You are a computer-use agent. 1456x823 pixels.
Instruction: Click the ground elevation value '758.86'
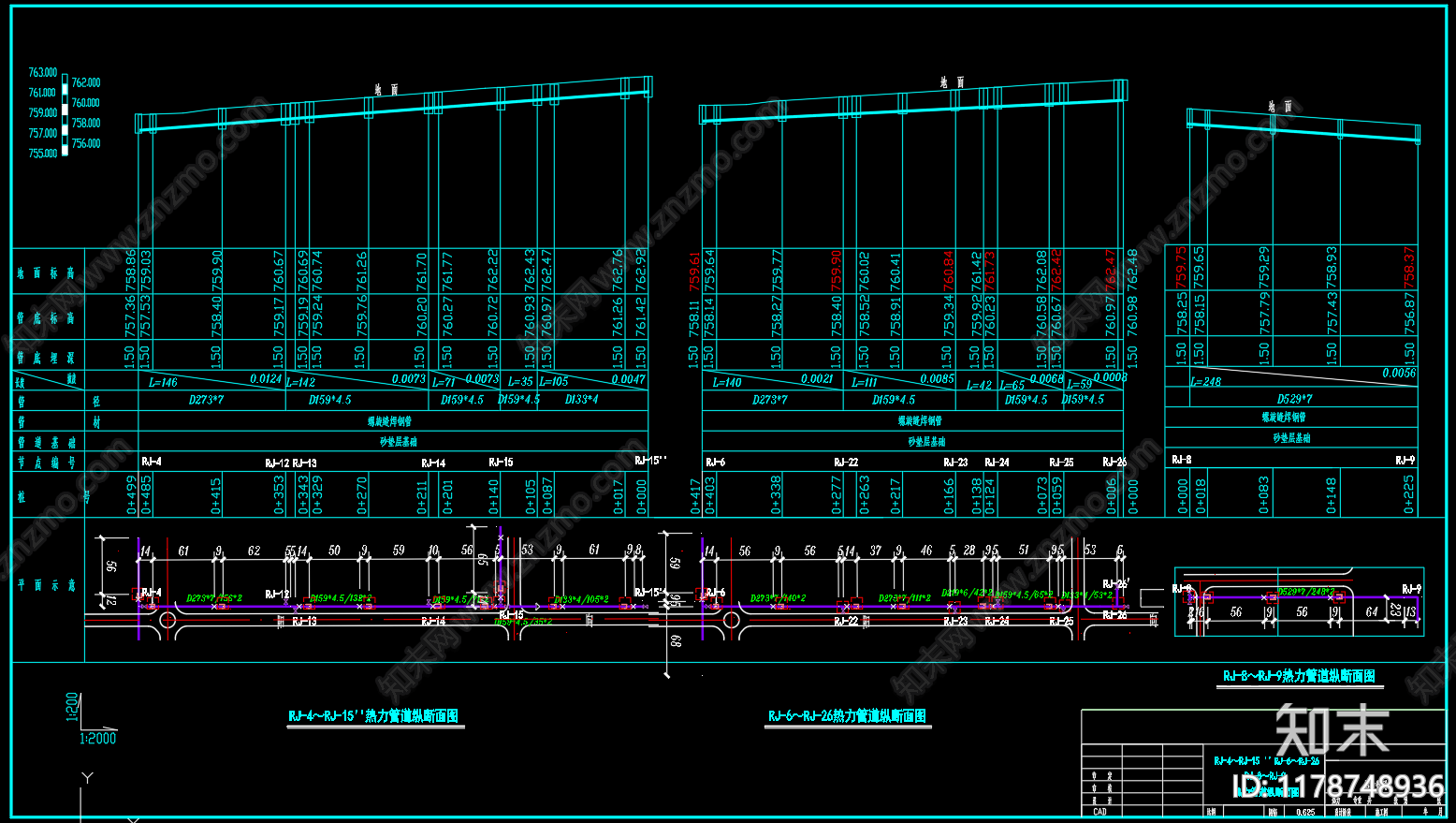(131, 270)
